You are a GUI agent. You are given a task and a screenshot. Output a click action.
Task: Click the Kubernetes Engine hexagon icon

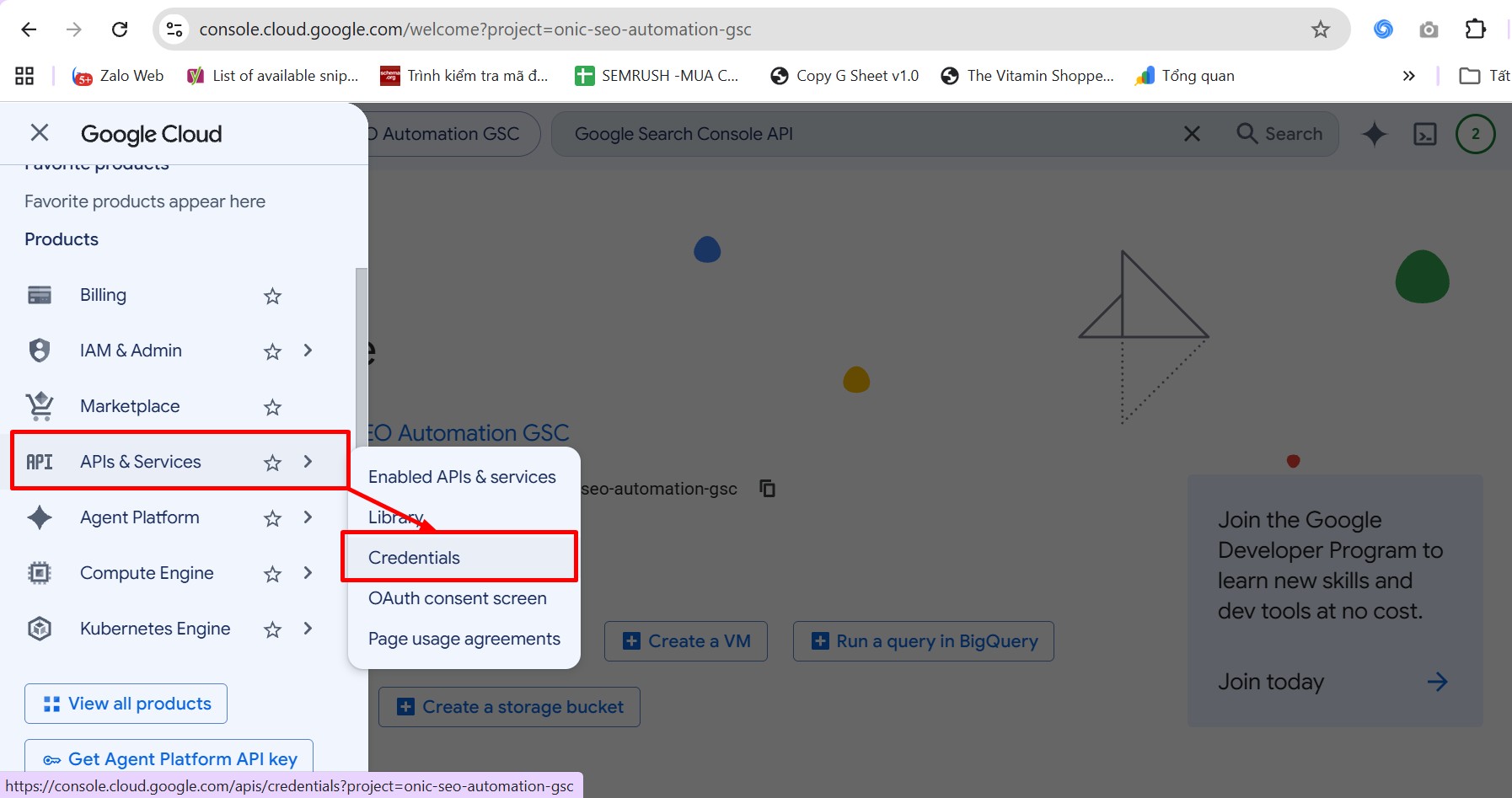point(40,629)
